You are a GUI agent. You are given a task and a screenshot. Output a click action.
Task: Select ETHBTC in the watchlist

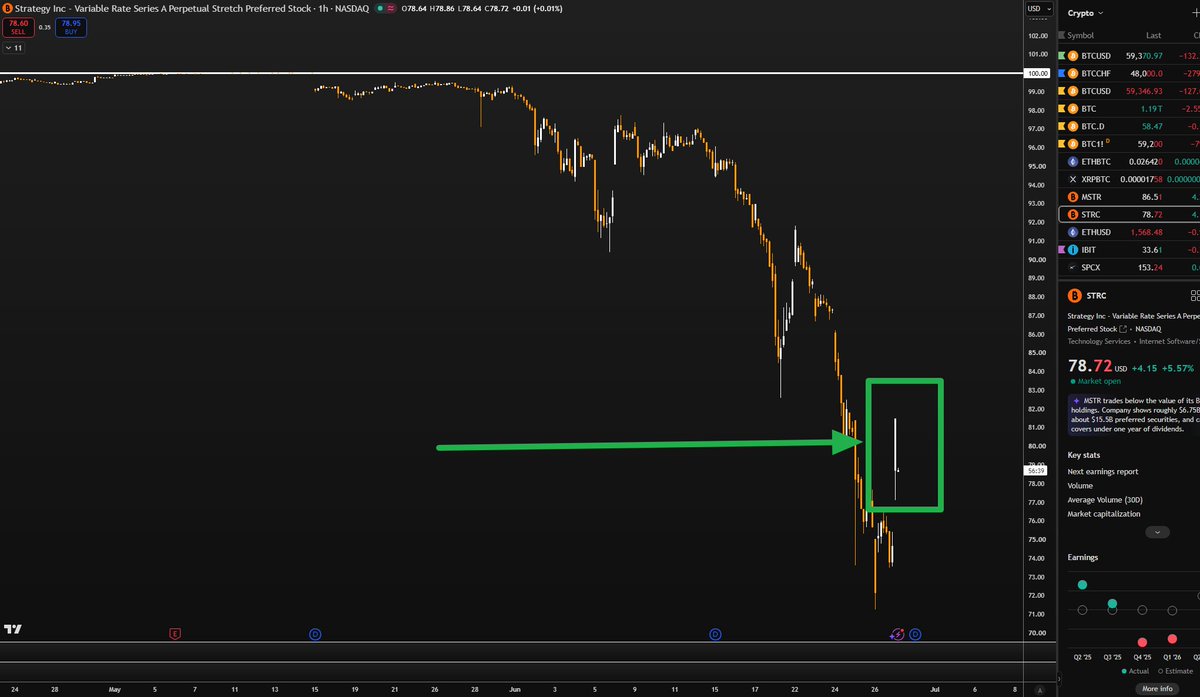point(1129,161)
